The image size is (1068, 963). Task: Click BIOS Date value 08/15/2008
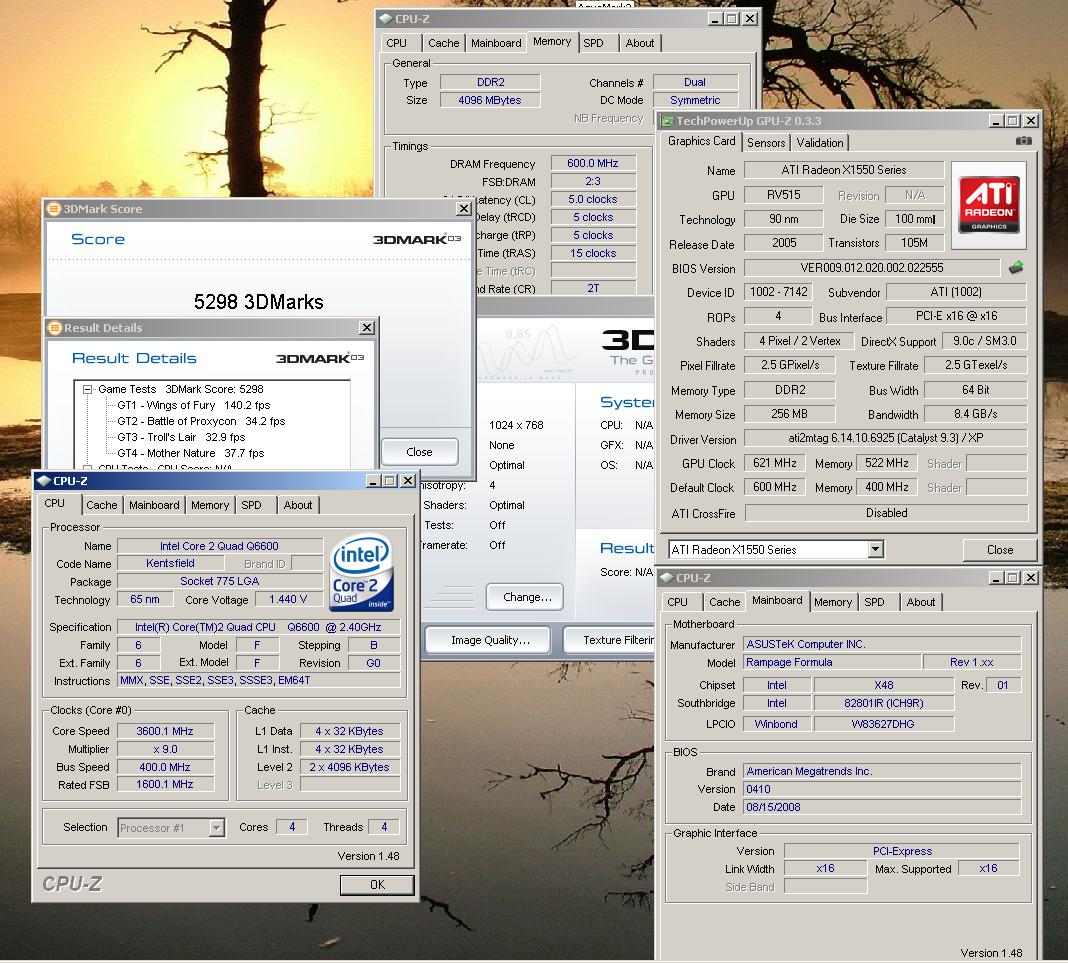pyautogui.click(x=881, y=807)
